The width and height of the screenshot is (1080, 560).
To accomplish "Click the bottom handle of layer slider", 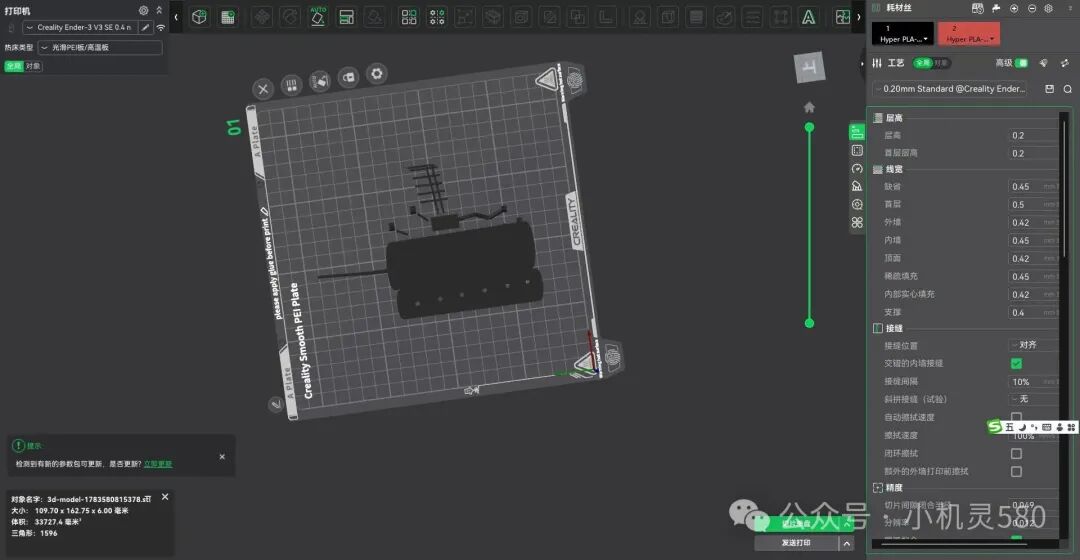I will click(x=809, y=323).
